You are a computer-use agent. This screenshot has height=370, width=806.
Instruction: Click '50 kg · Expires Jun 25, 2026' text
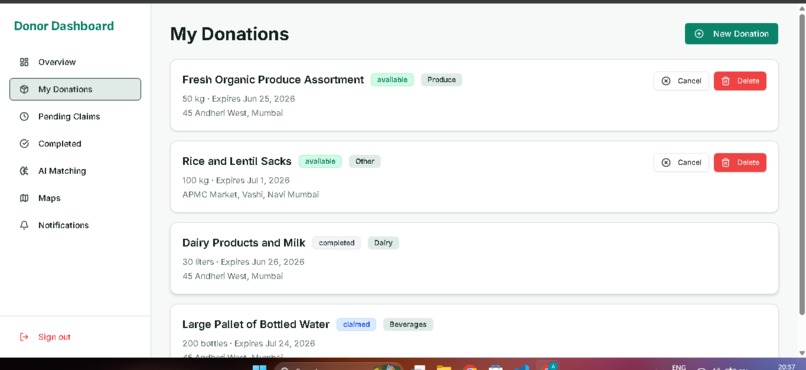coord(239,99)
